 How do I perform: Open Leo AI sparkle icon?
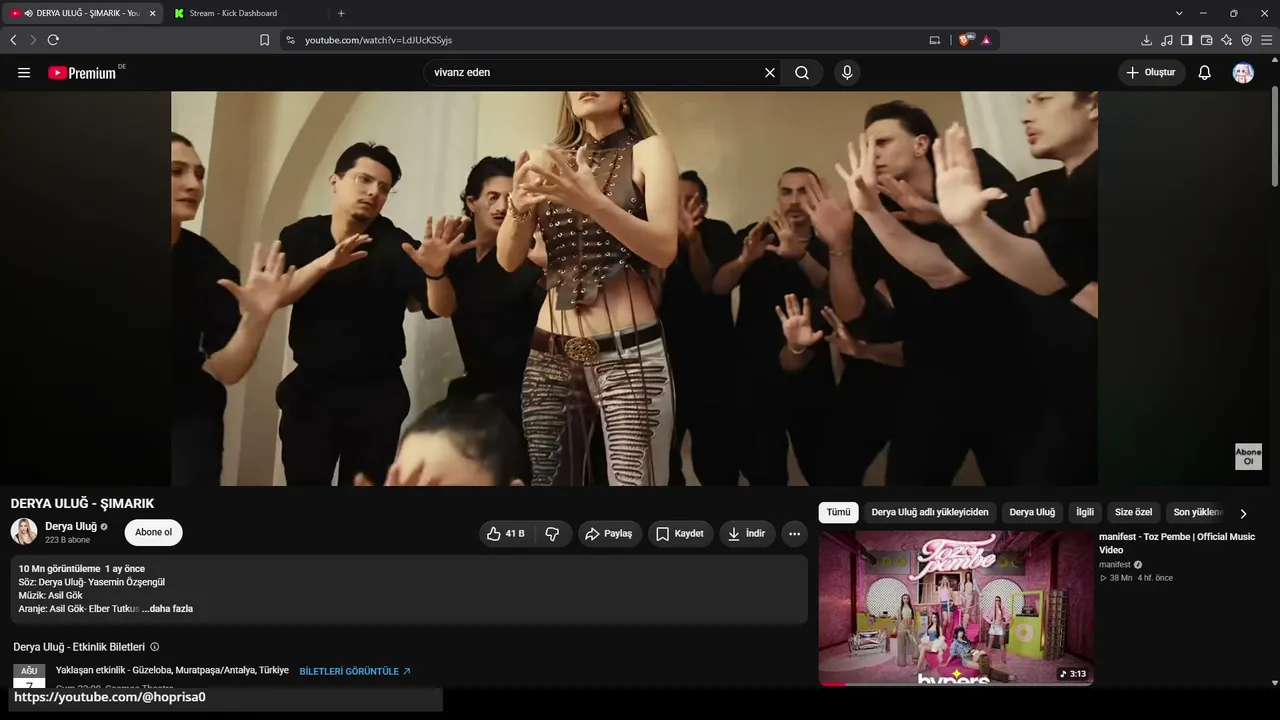pos(1226,40)
